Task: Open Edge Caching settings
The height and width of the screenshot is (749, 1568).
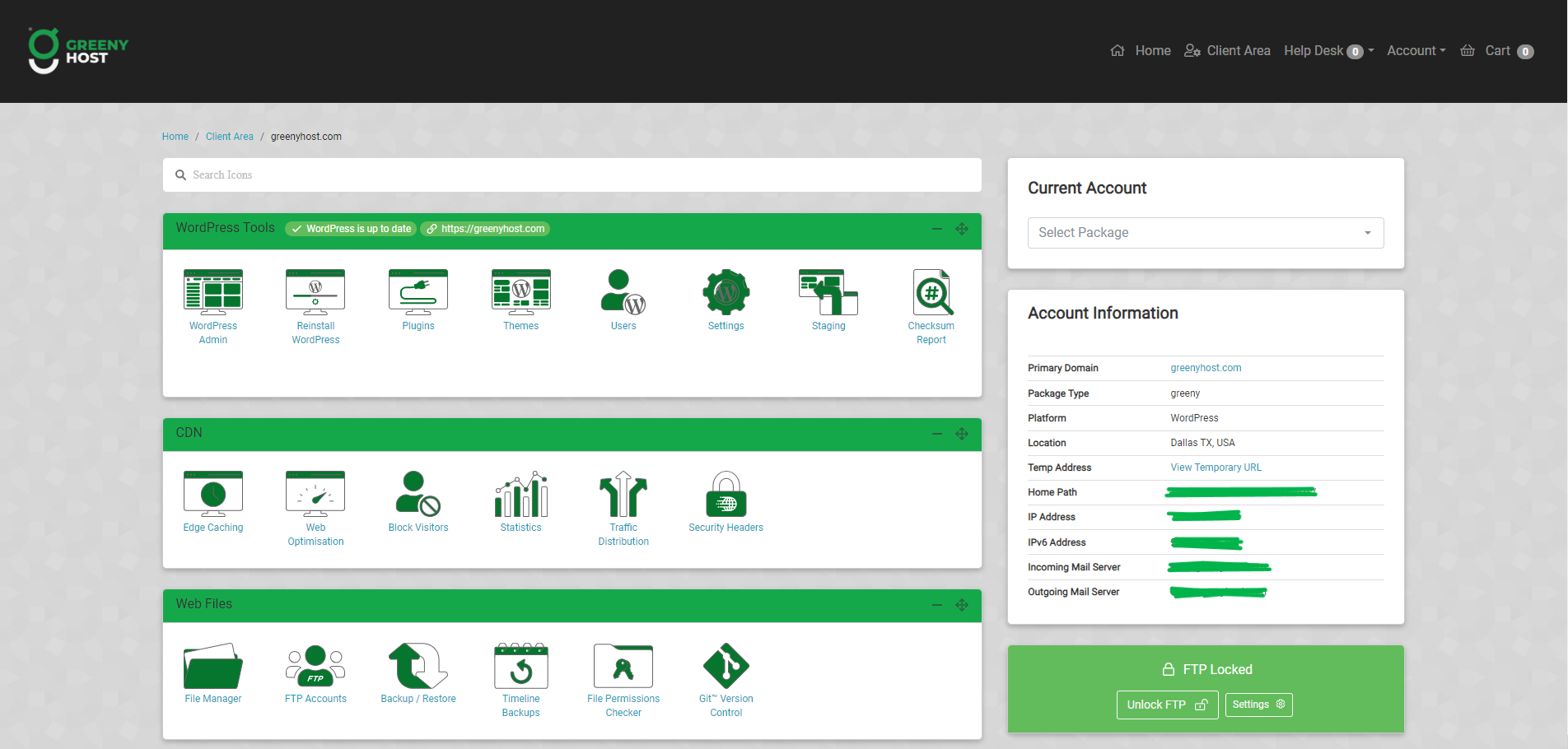Action: coord(213,501)
